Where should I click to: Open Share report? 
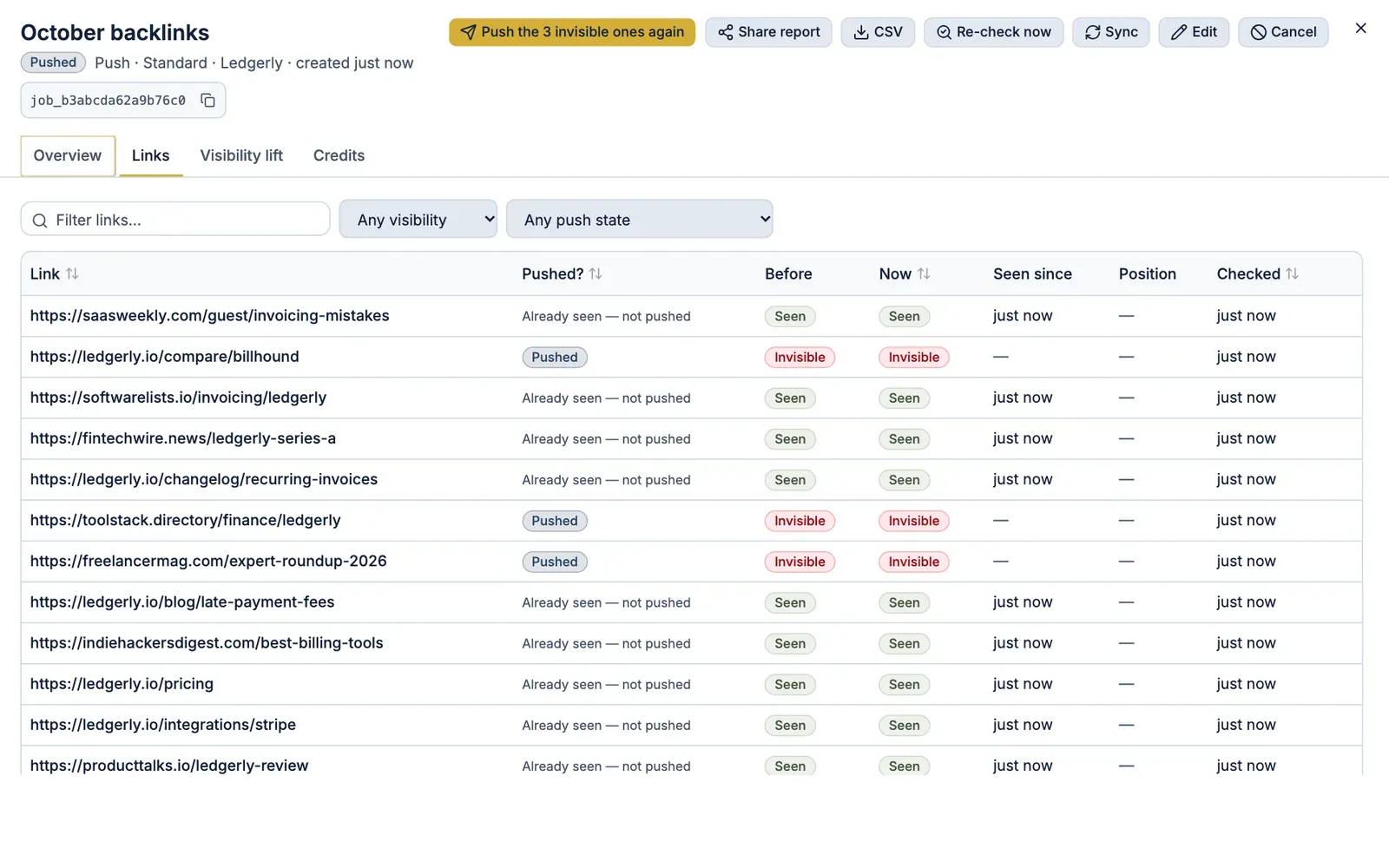pyautogui.click(x=768, y=32)
